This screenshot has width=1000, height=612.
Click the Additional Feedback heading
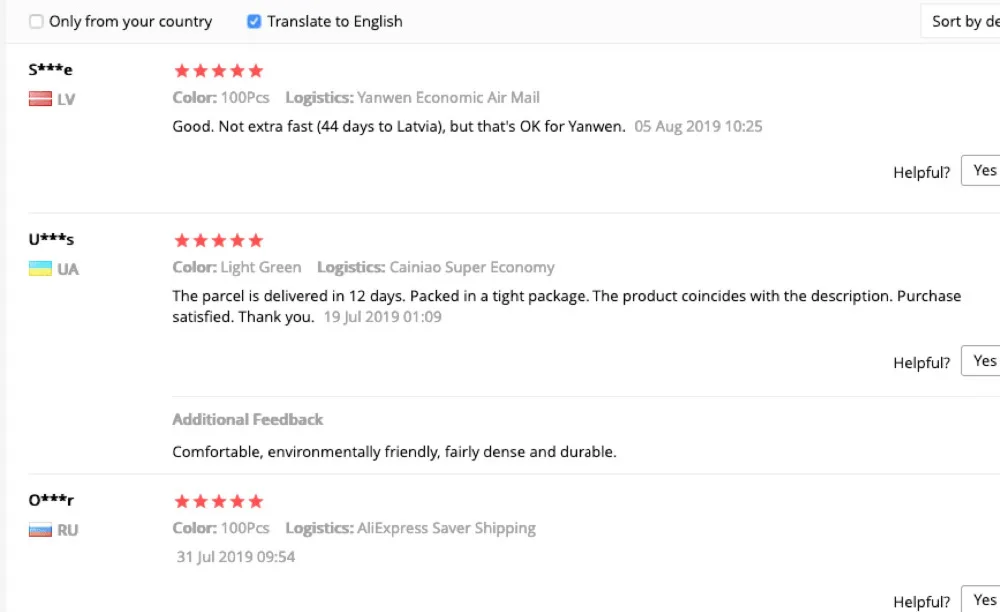(x=248, y=420)
